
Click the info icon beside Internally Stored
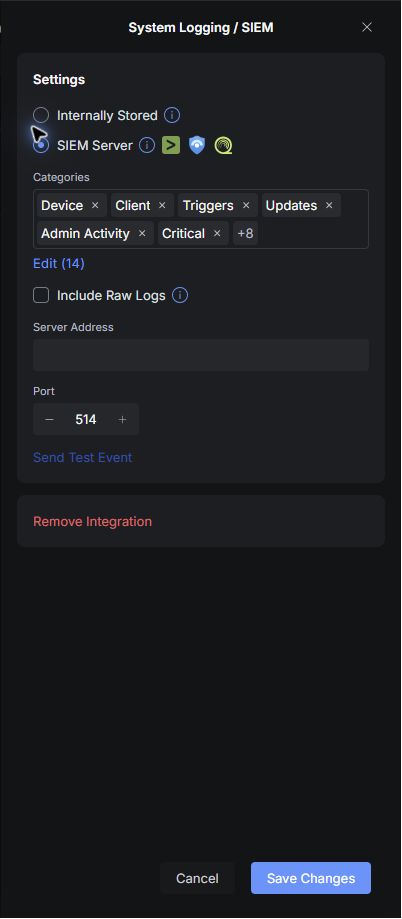tap(172, 115)
